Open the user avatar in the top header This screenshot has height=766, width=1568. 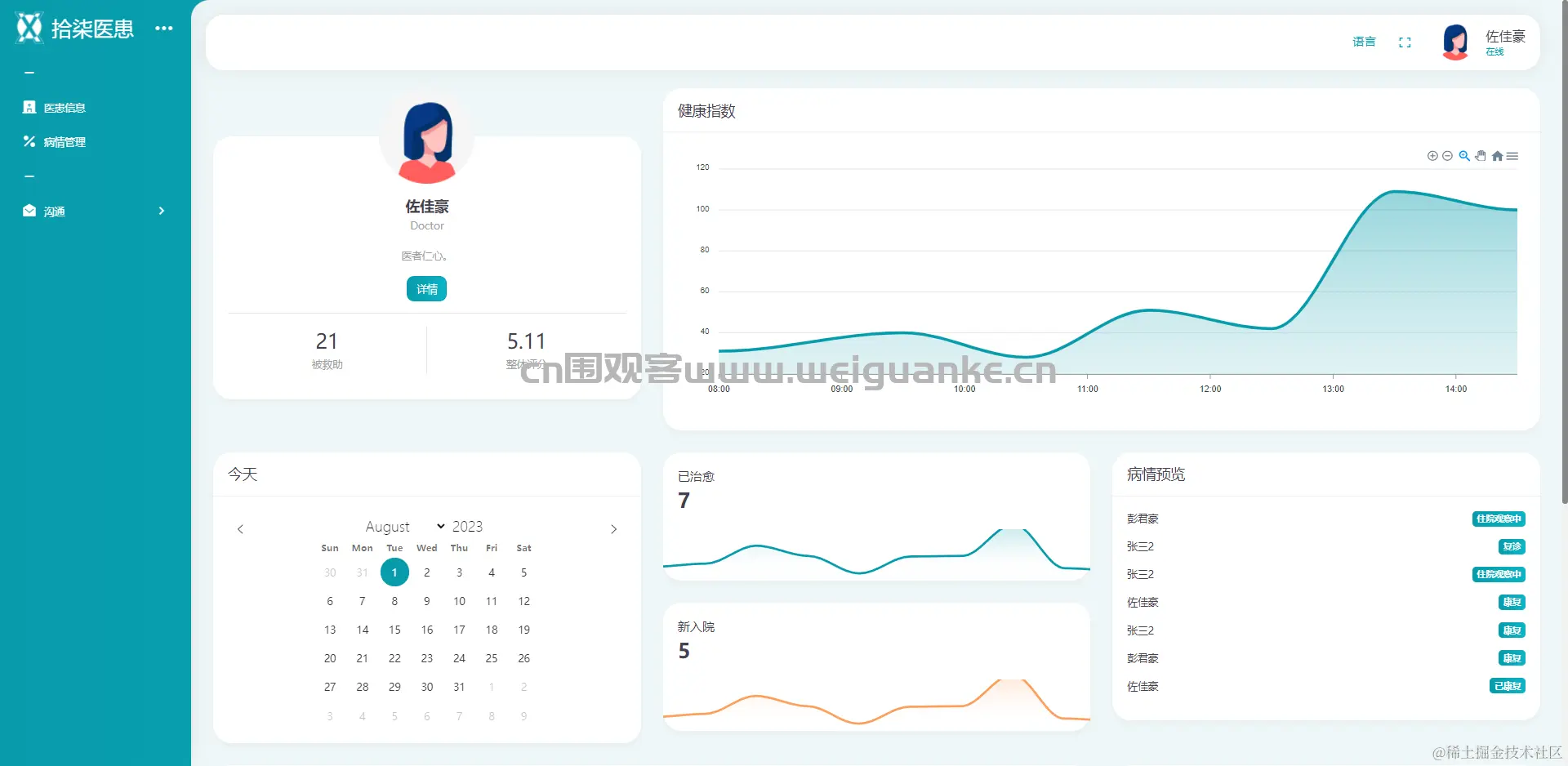coord(1455,42)
